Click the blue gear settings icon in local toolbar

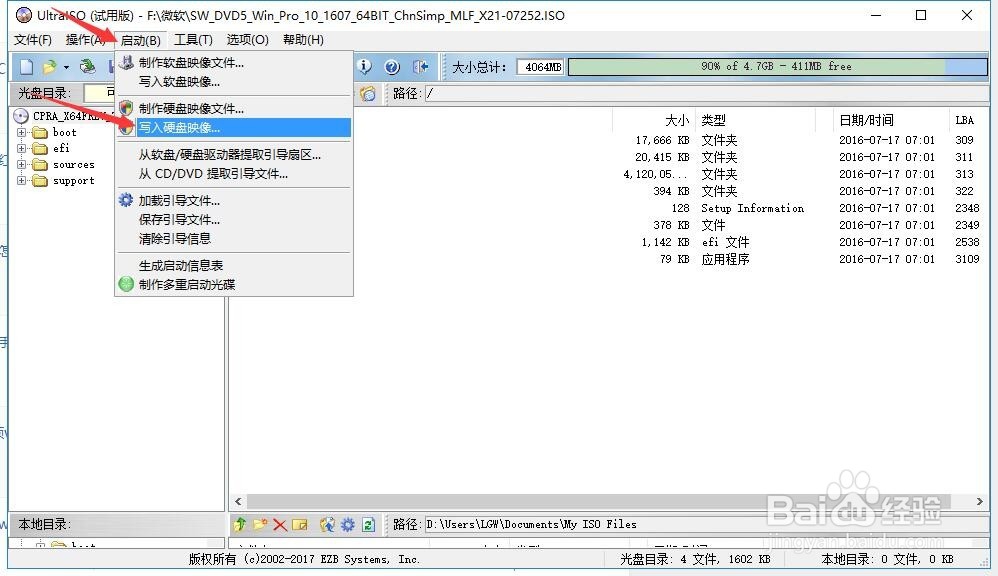[x=348, y=524]
